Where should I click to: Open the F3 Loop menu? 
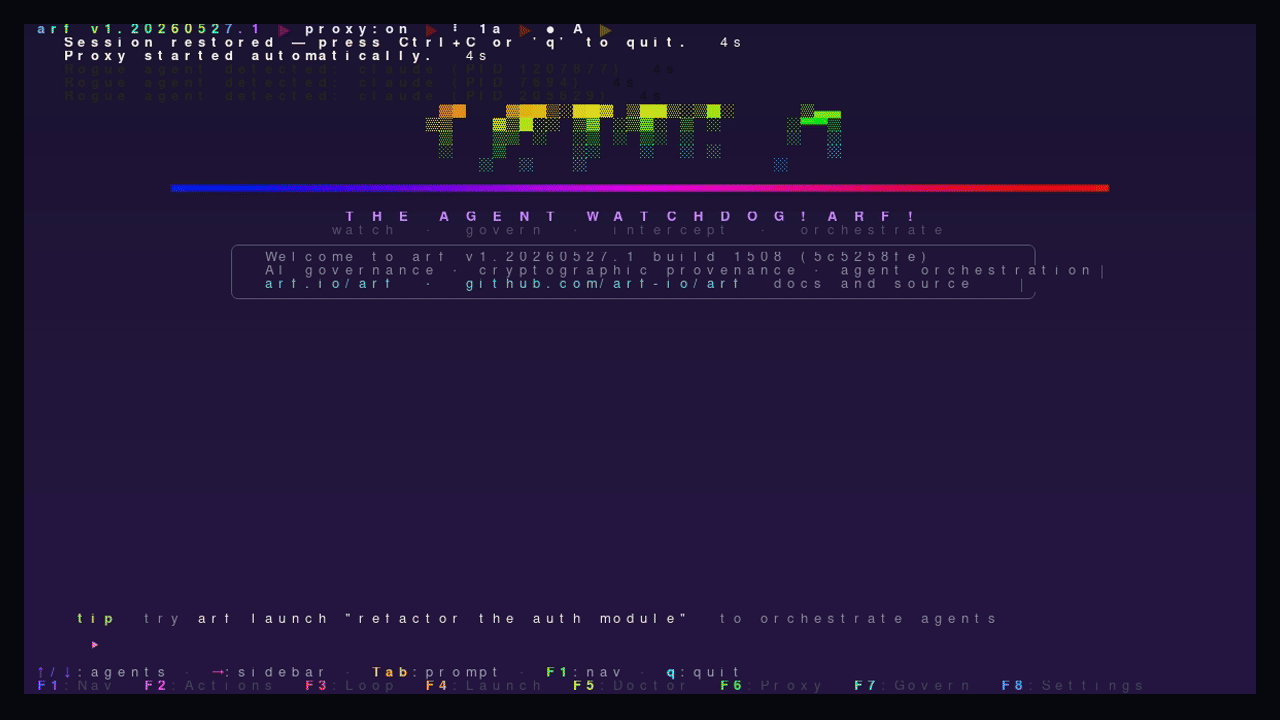pyautogui.click(x=348, y=686)
